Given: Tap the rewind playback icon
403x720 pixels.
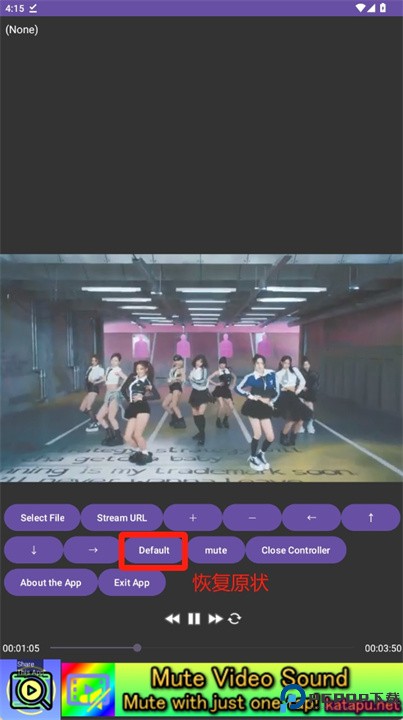Looking at the screenshot, I should tap(173, 619).
